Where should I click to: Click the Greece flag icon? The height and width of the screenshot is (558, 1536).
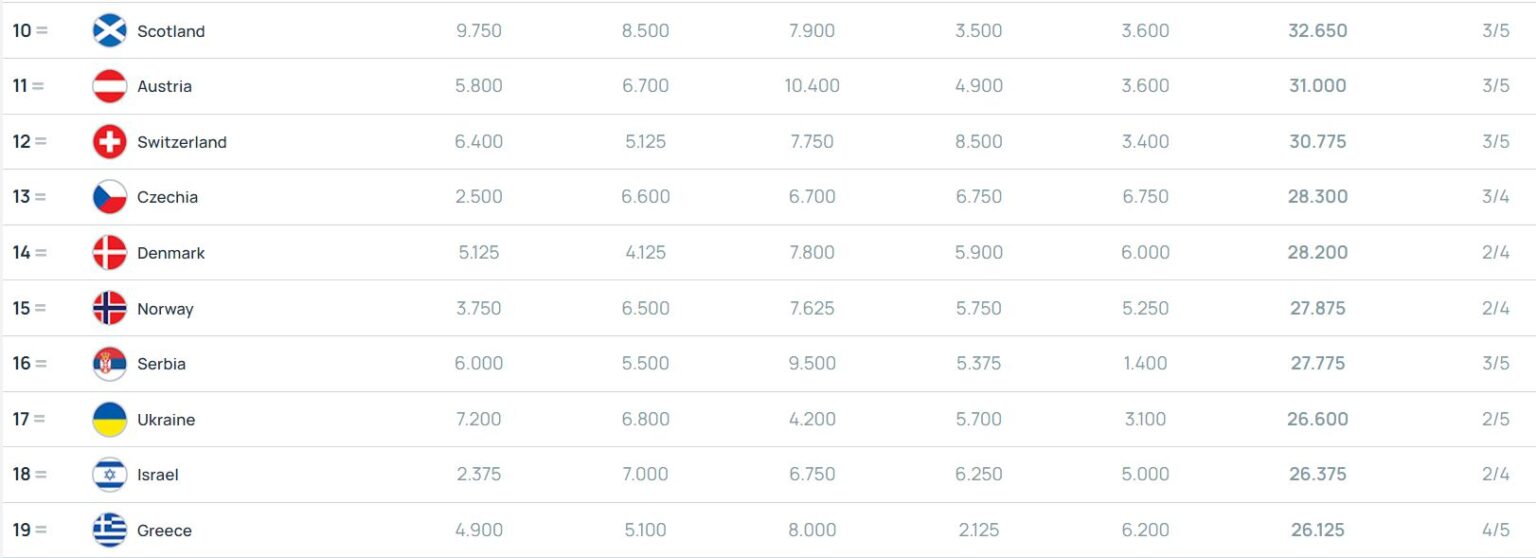pyautogui.click(x=109, y=530)
